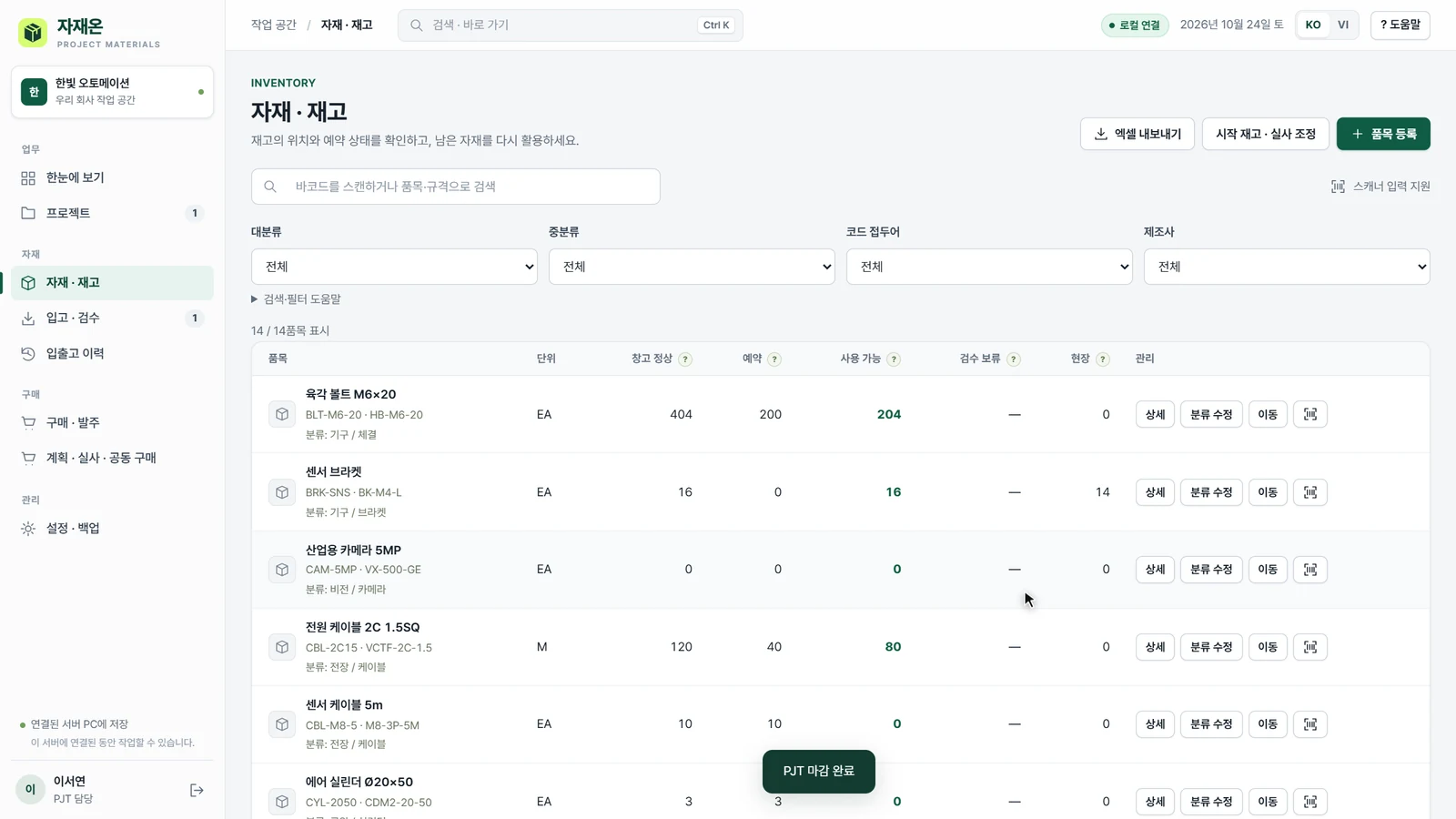This screenshot has width=1456, height=819.
Task: Click item box icon for 센서 브라켓
Action: tap(282, 492)
